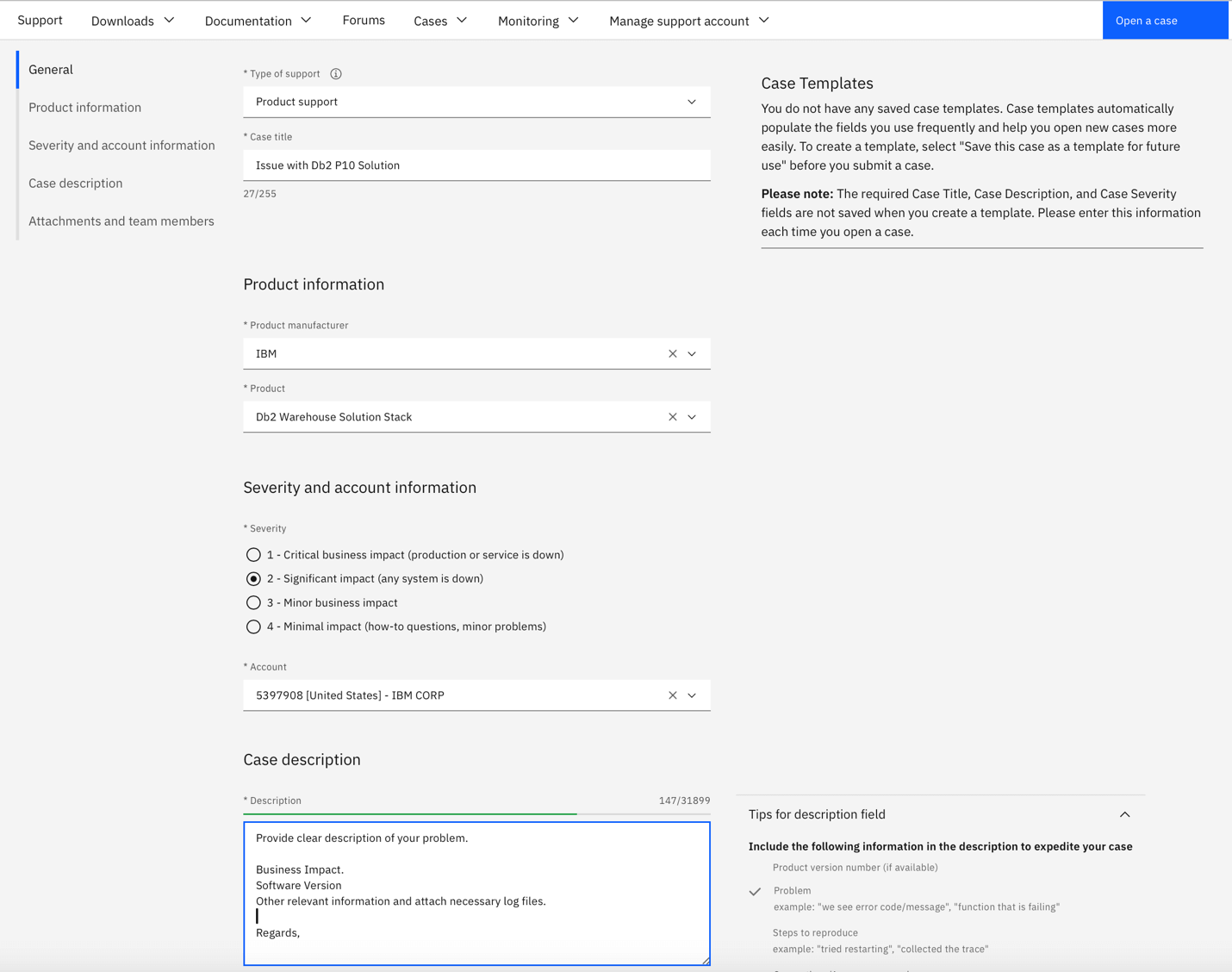Click the Support nav link
This screenshot has width=1232, height=972.
(x=40, y=20)
